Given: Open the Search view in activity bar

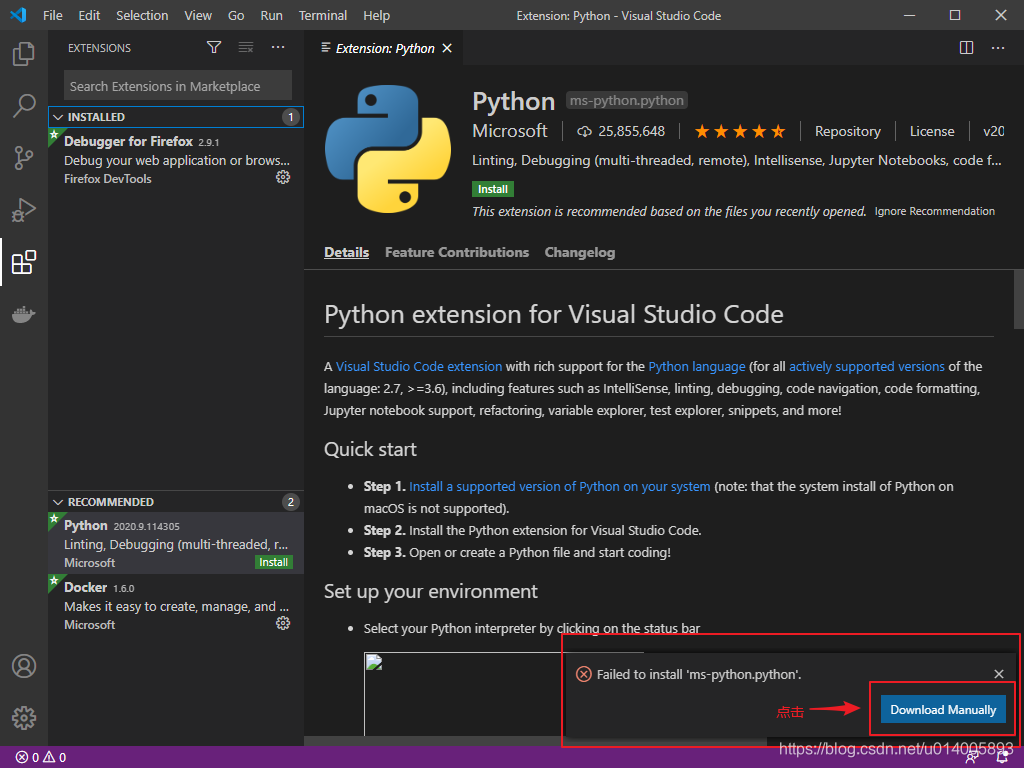Looking at the screenshot, I should tap(24, 105).
